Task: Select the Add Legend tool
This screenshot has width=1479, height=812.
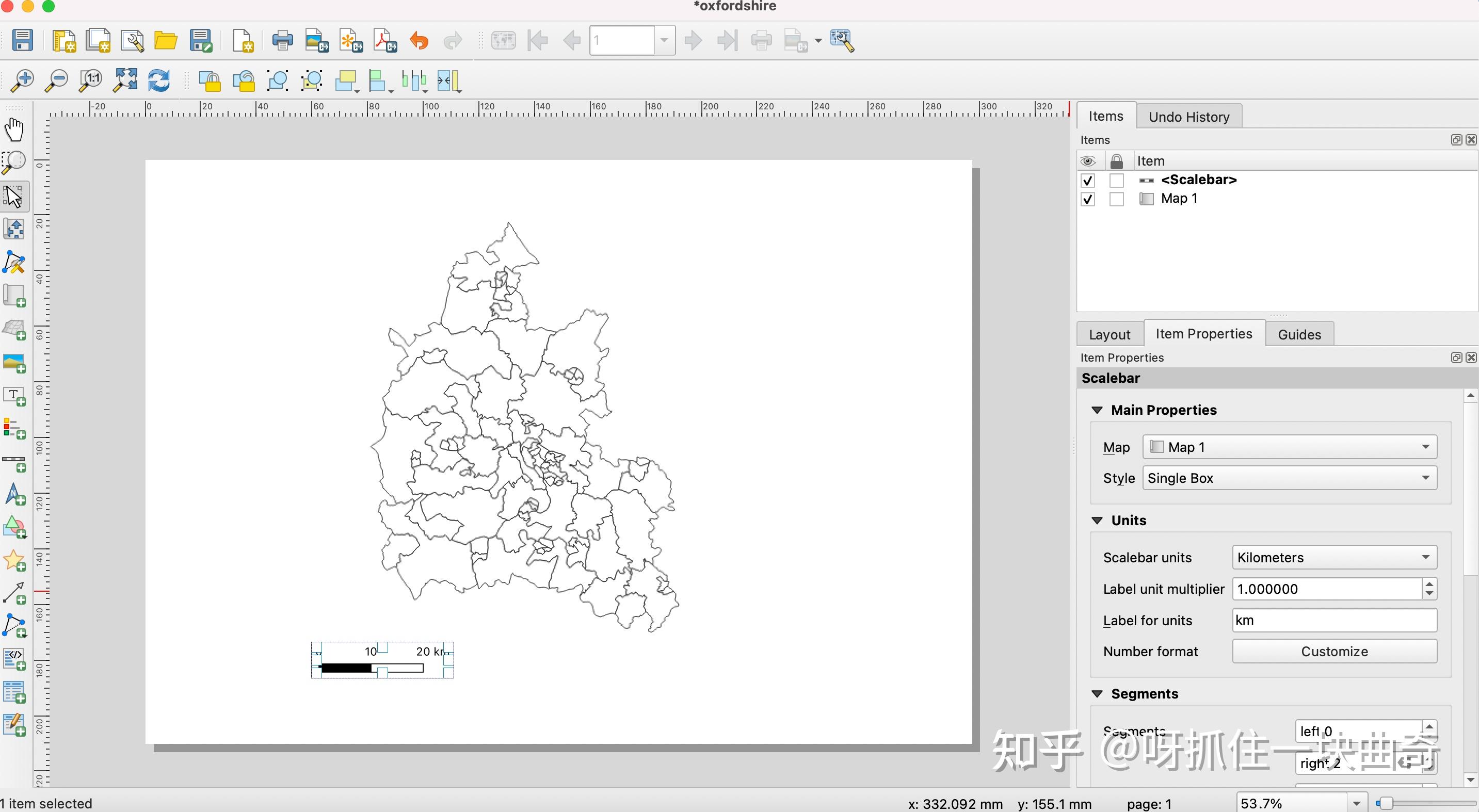Action: pos(14,428)
